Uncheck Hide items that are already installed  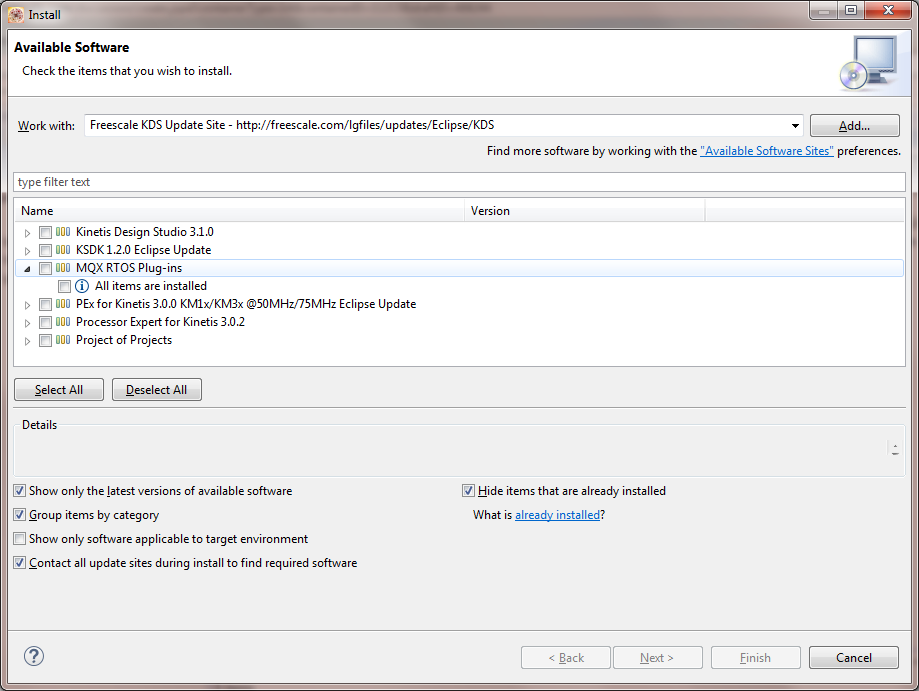[468, 491]
